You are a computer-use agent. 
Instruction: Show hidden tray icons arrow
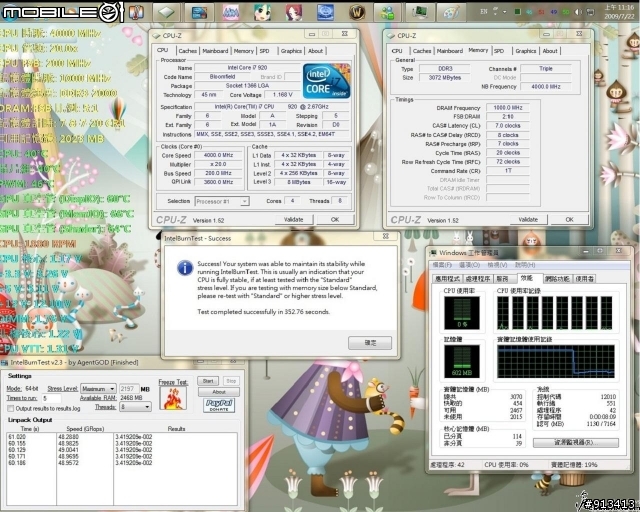click(x=504, y=12)
